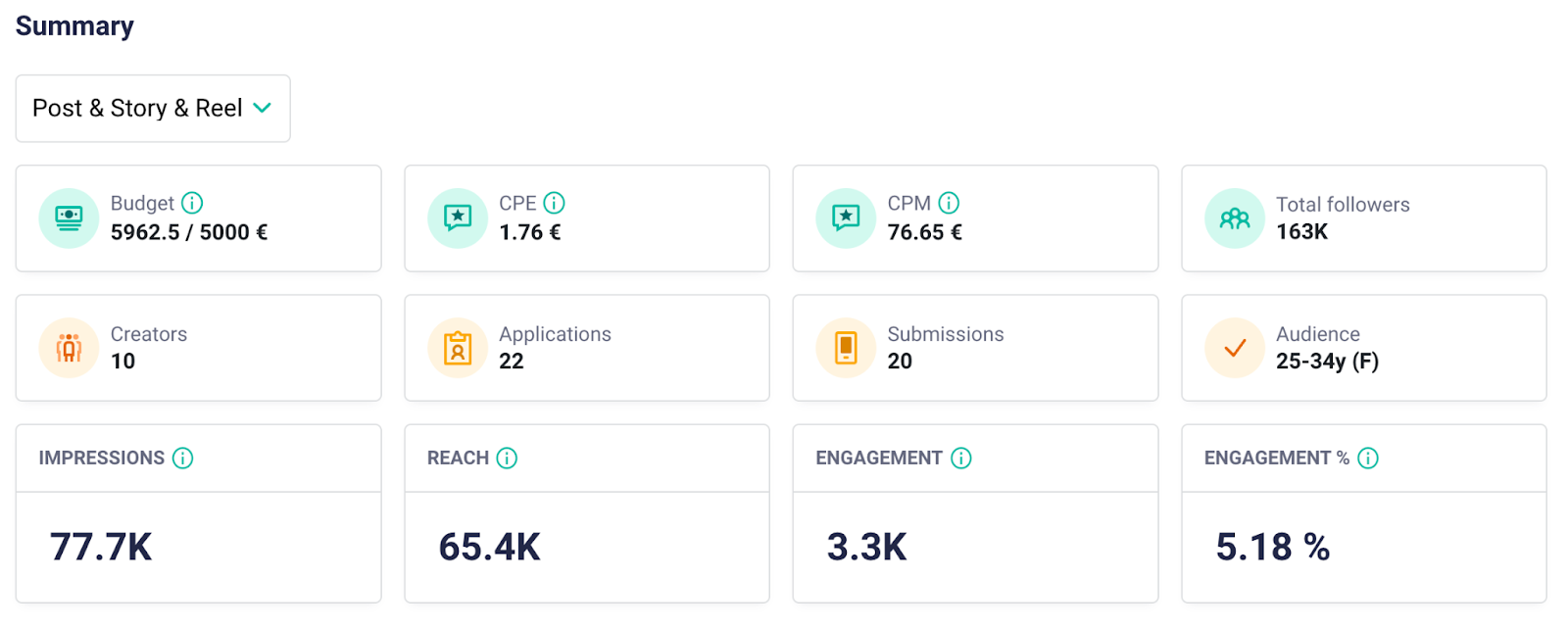The width and height of the screenshot is (1568, 628).
Task: Open the Post & Story & Reel dropdown
Action: (152, 109)
